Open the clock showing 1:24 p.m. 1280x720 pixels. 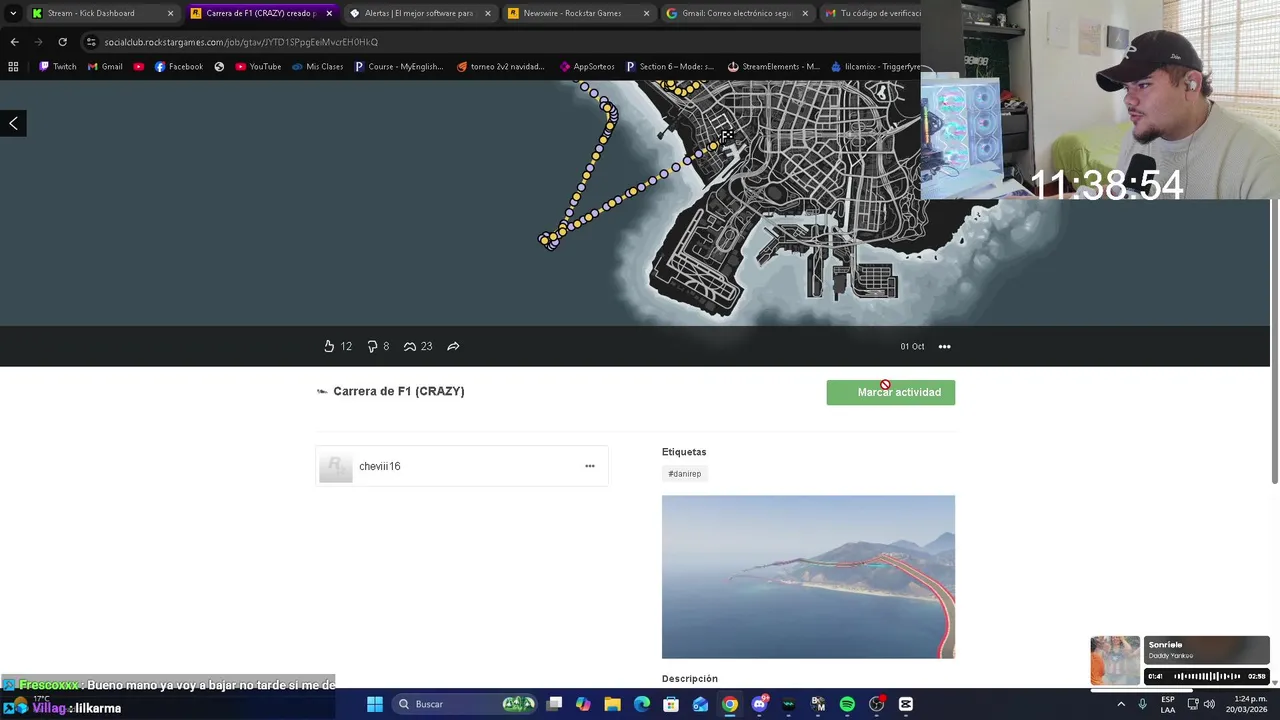[x=1248, y=704]
